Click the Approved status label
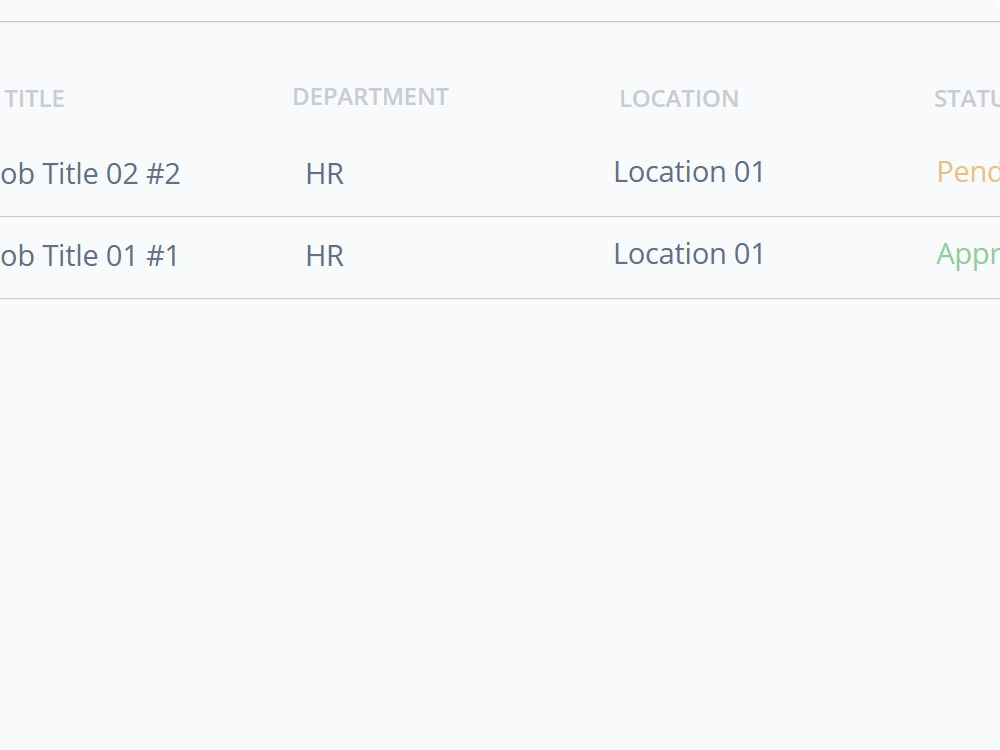The image size is (1000, 750). (966, 255)
